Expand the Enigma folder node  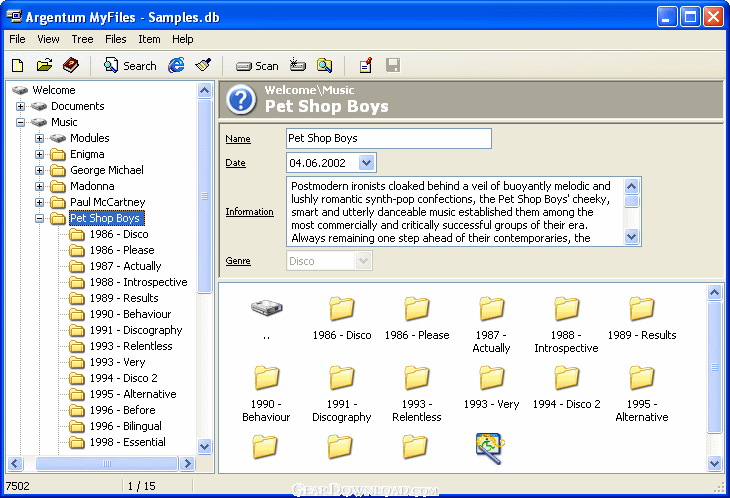tap(40, 154)
